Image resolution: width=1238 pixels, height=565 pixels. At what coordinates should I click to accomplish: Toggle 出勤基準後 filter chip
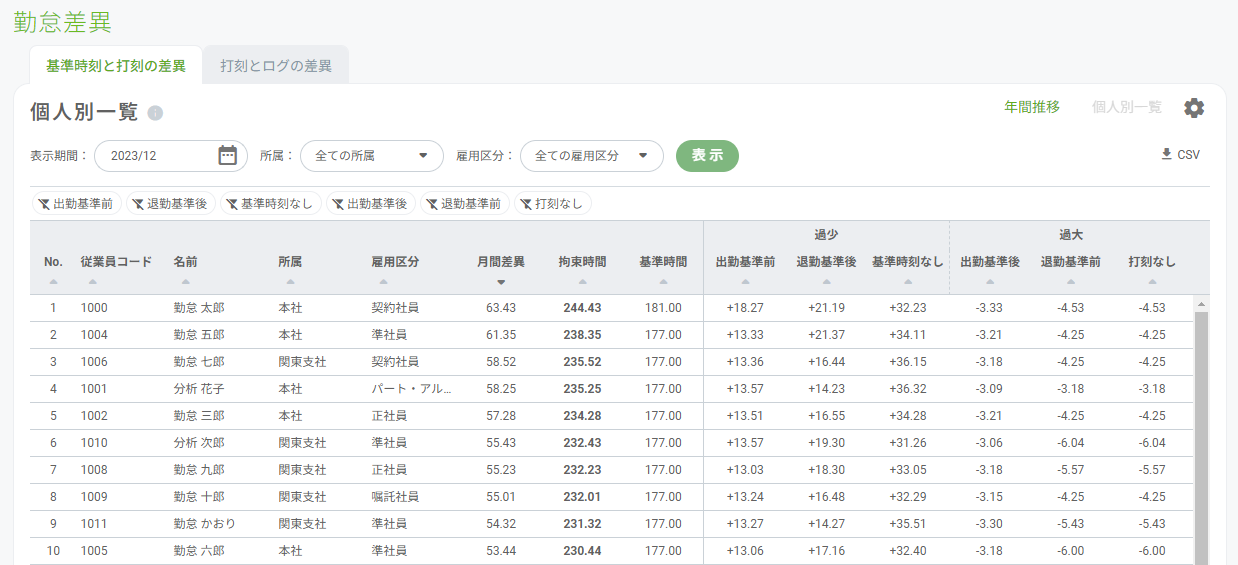click(x=370, y=203)
